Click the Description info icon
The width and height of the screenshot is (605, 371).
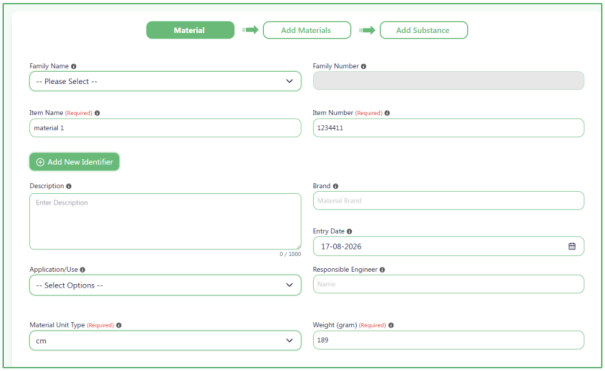click(x=69, y=186)
